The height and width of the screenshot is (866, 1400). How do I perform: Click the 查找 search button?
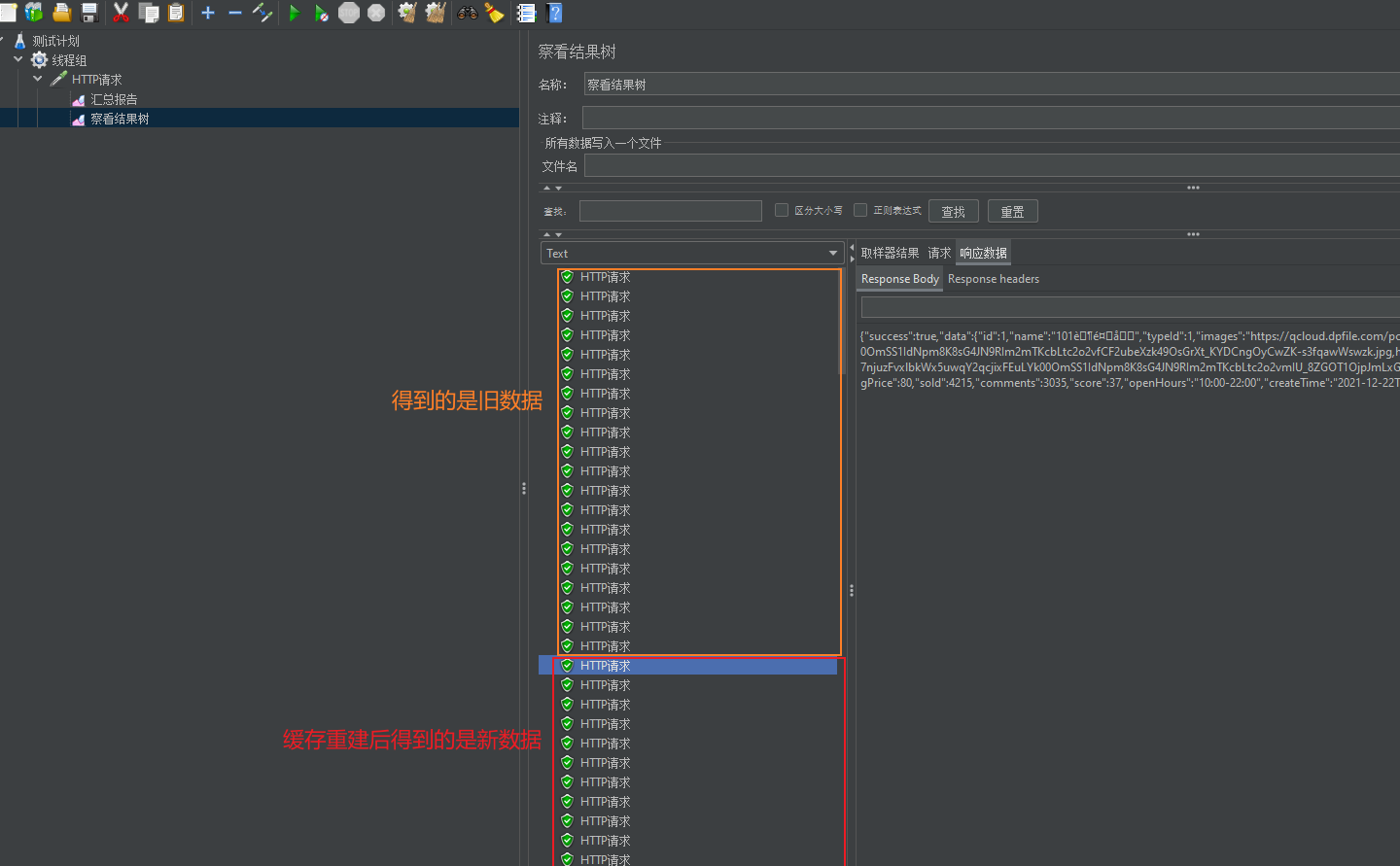pyautogui.click(x=954, y=211)
